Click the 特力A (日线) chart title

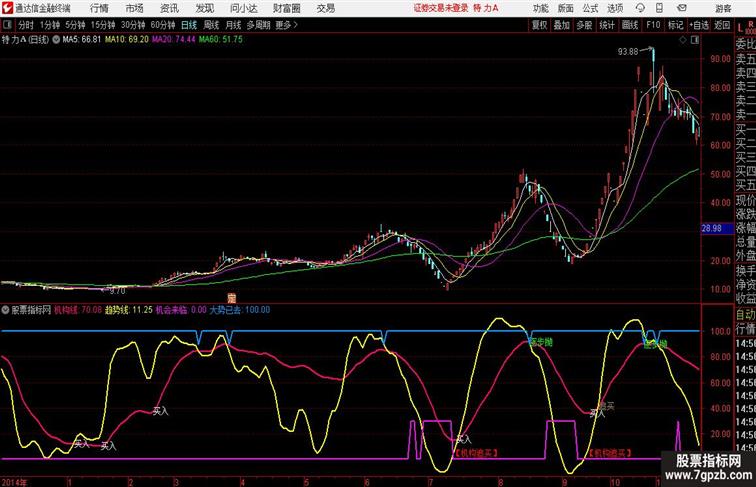pyautogui.click(x=26, y=40)
